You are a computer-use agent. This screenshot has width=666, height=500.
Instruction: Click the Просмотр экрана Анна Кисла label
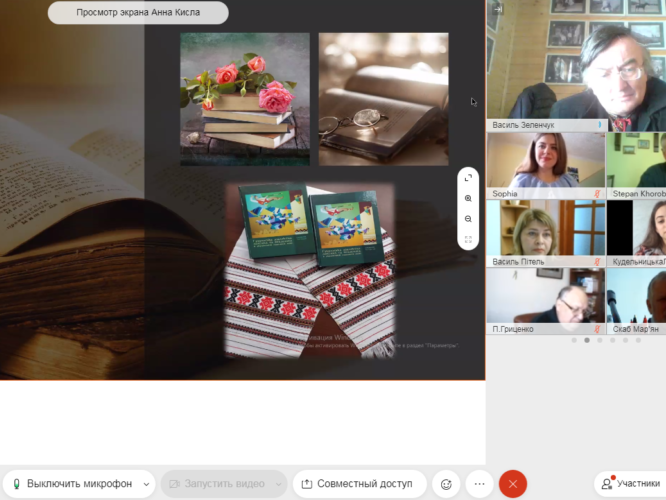[x=138, y=13]
